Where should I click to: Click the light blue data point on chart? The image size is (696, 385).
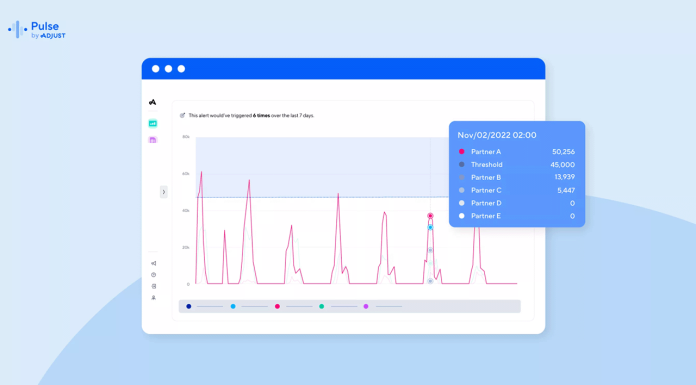tap(430, 227)
